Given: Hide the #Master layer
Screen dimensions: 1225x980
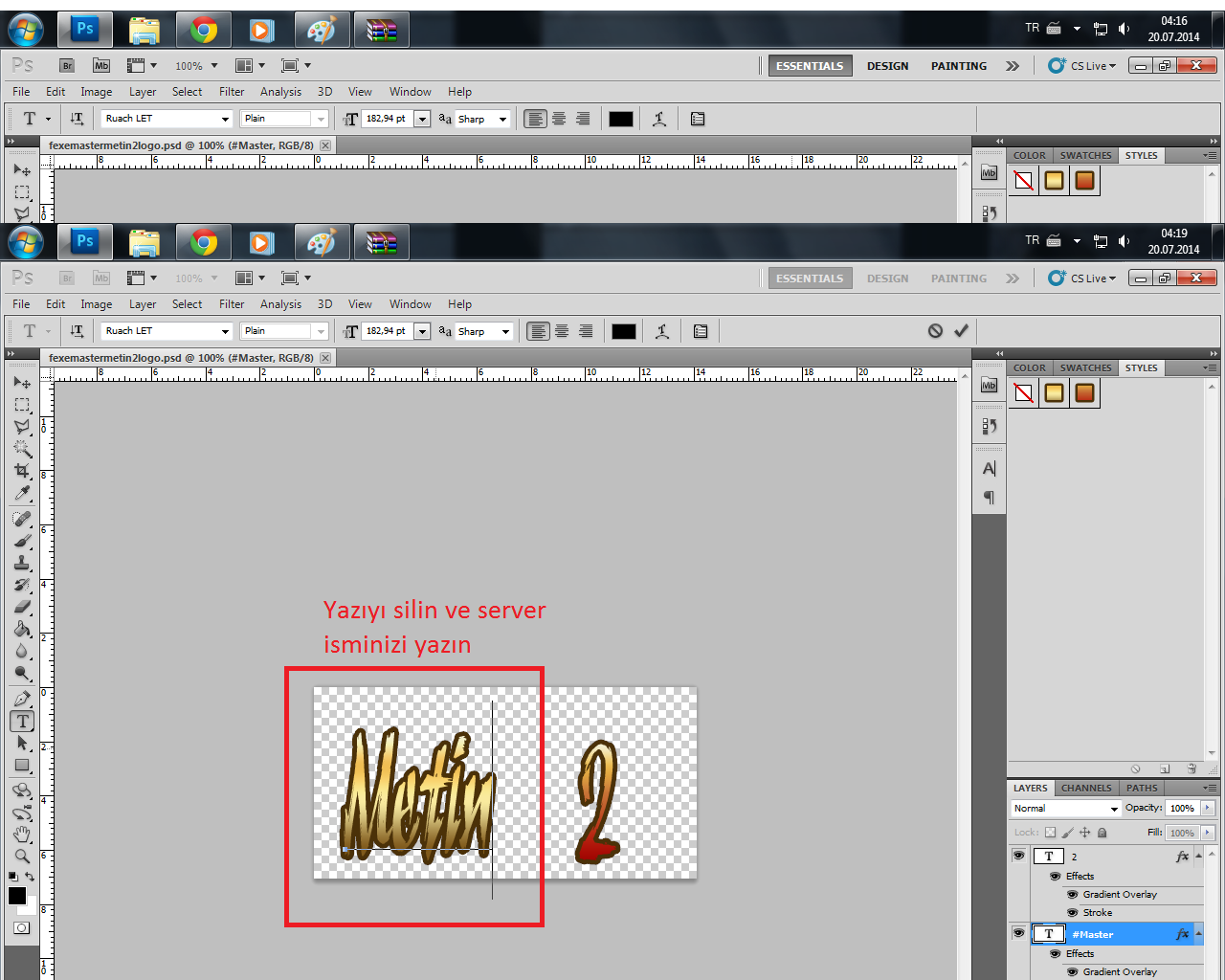Looking at the screenshot, I should [1018, 933].
